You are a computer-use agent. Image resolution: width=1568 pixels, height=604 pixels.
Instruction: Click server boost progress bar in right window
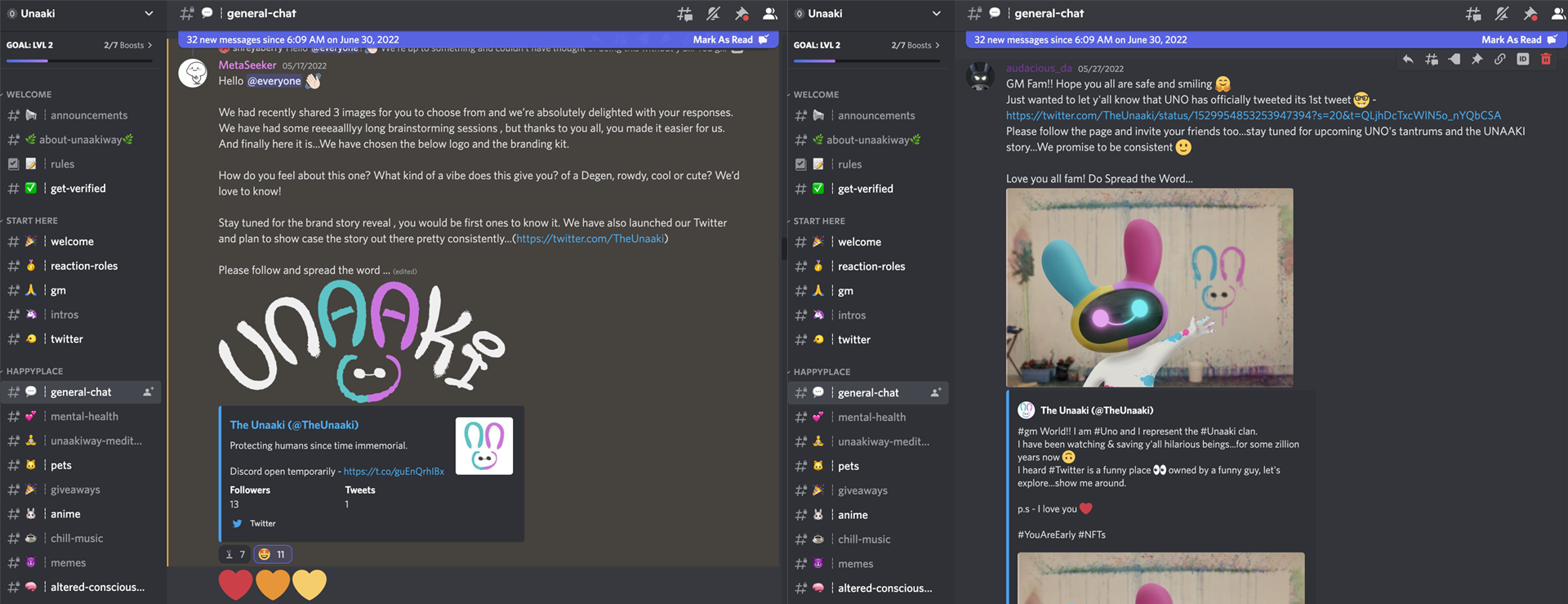[866, 60]
